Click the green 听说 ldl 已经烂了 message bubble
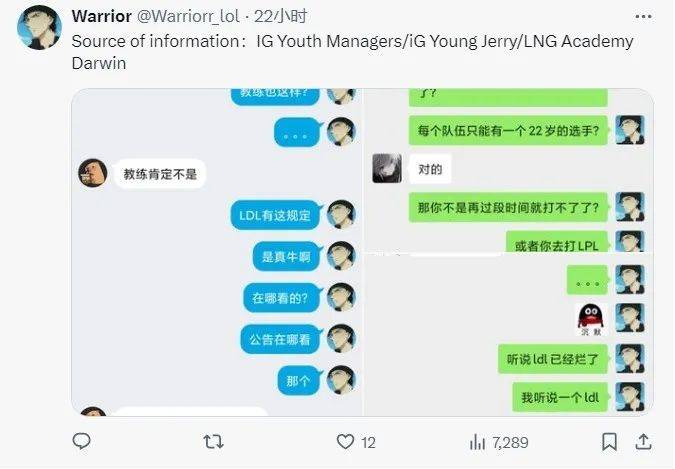The height and width of the screenshot is (469, 675). (x=553, y=359)
